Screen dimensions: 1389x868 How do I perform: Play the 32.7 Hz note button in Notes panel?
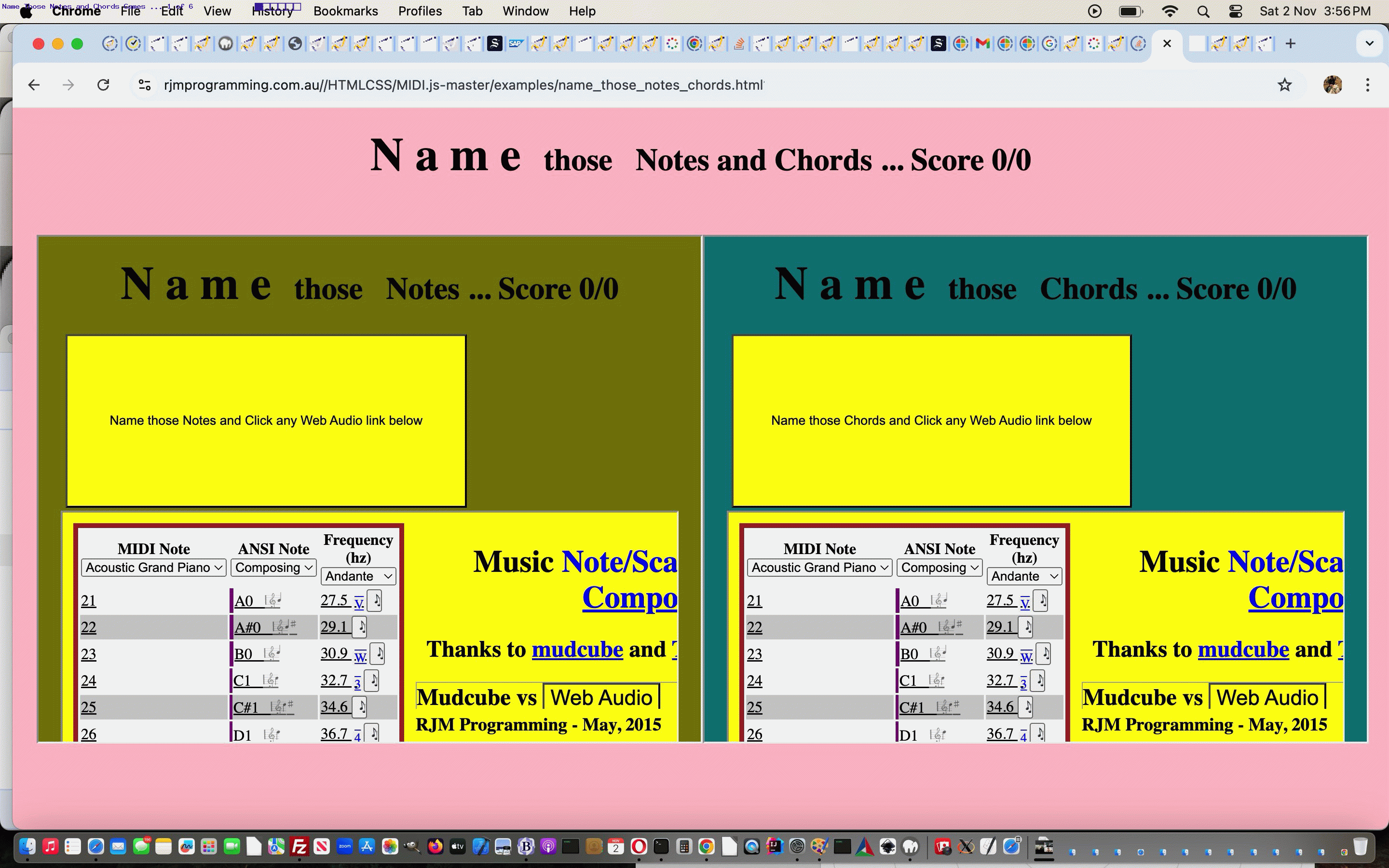pyautogui.click(x=372, y=680)
